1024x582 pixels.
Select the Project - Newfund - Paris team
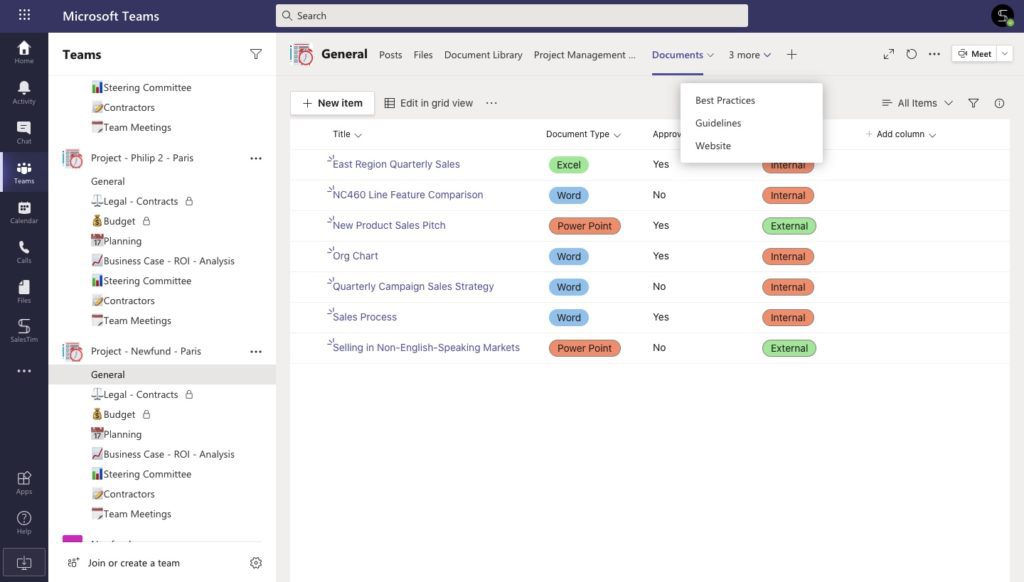click(x=146, y=351)
